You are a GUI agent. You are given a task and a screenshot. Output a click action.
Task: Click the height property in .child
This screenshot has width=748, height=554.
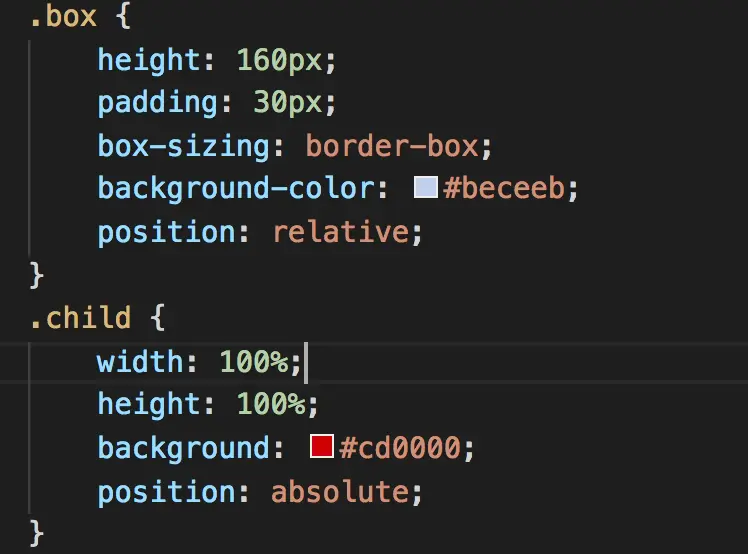[149, 404]
